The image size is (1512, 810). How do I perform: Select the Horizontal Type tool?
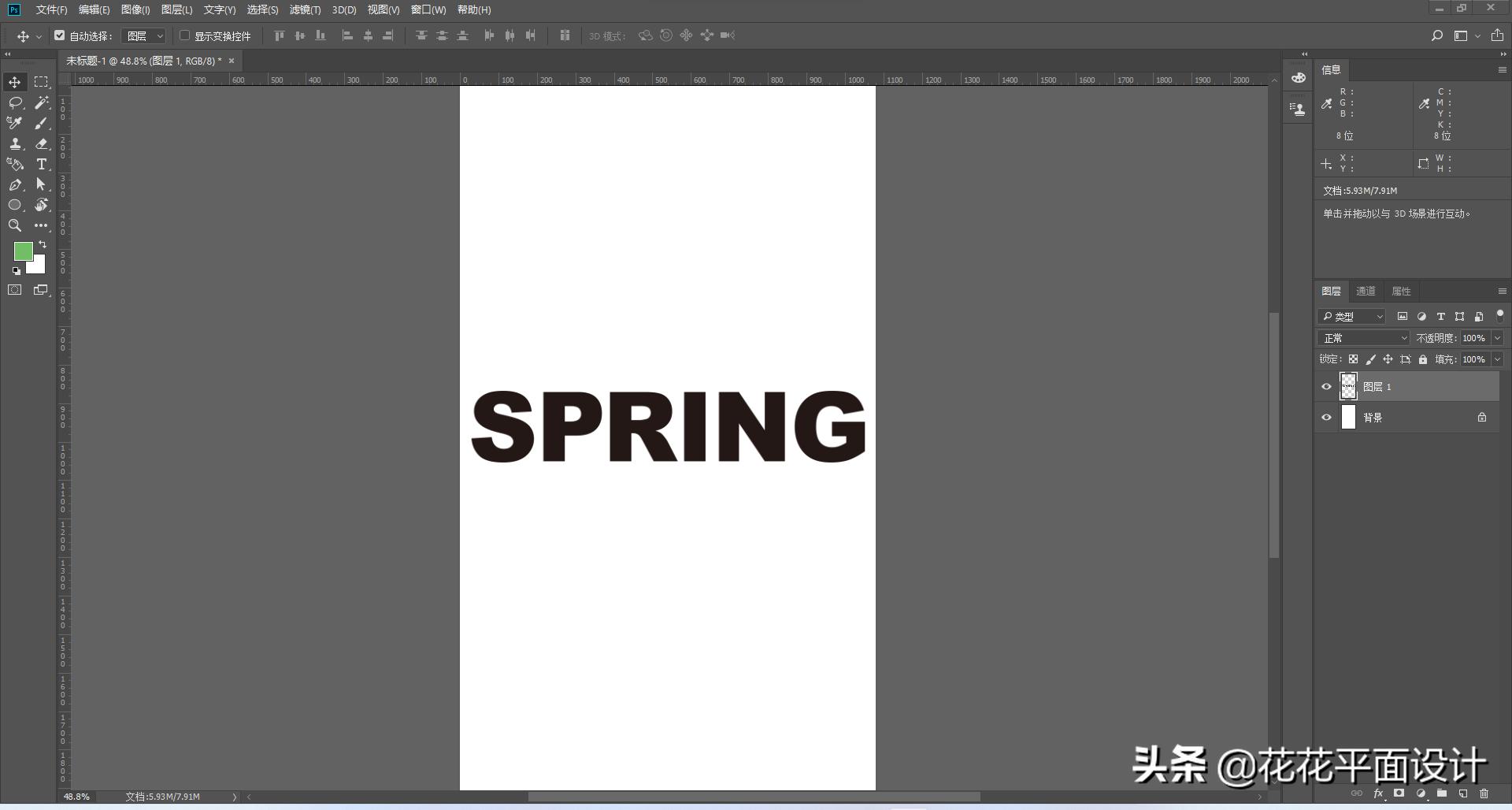pyautogui.click(x=42, y=165)
